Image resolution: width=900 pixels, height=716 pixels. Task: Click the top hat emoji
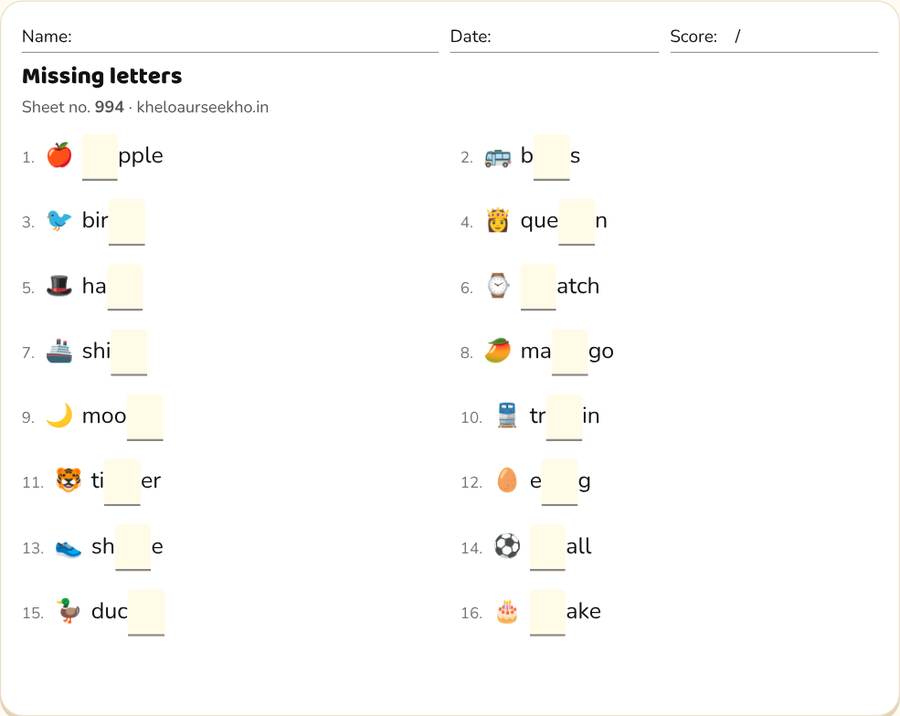(x=59, y=285)
